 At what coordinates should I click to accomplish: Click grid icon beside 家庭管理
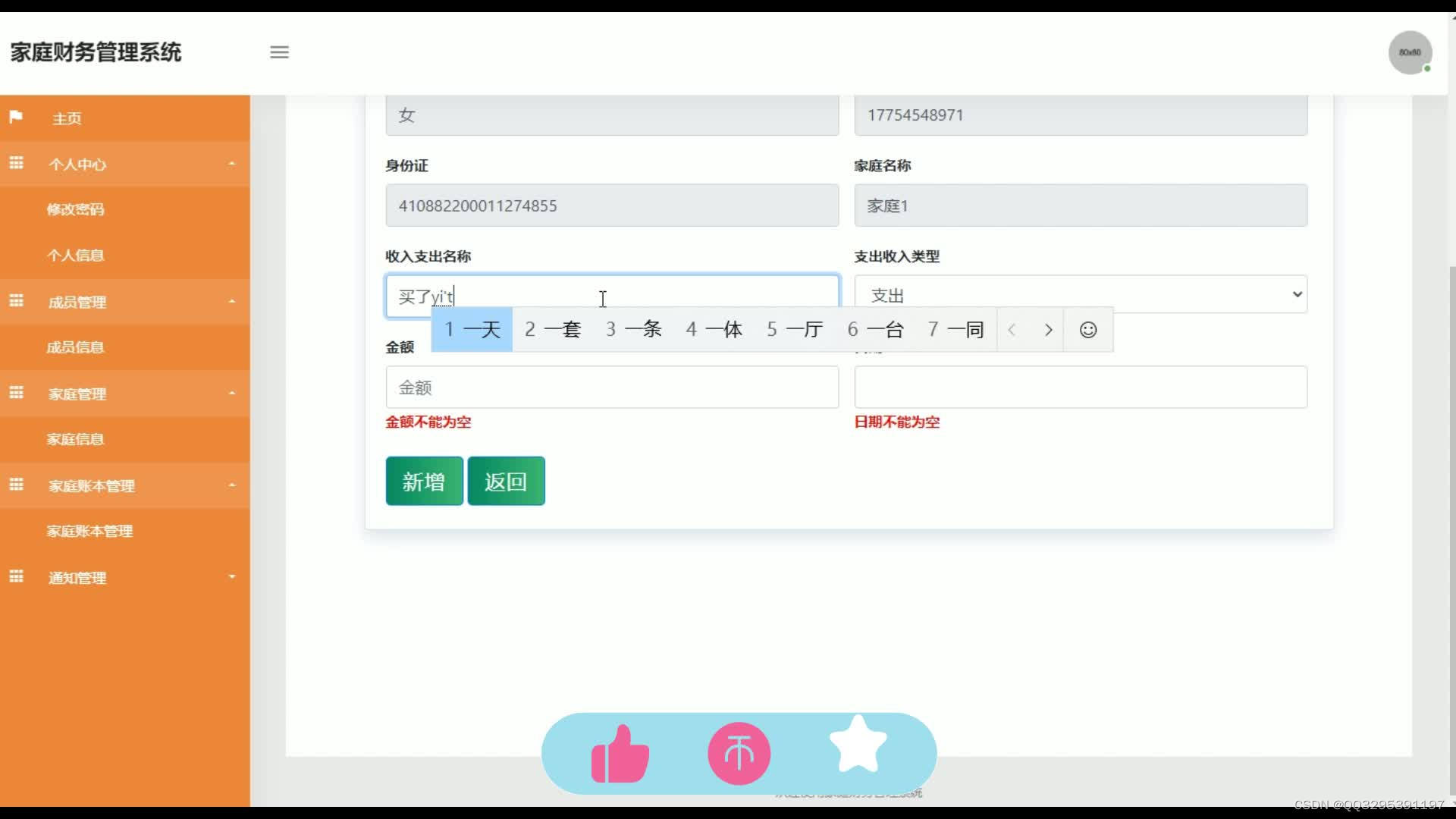(16, 393)
